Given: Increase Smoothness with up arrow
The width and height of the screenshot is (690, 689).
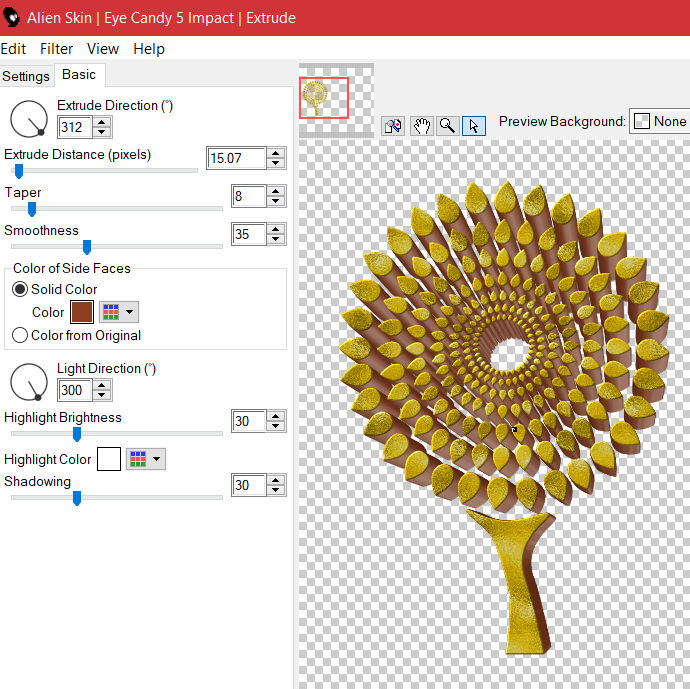Looking at the screenshot, I should (x=275, y=229).
